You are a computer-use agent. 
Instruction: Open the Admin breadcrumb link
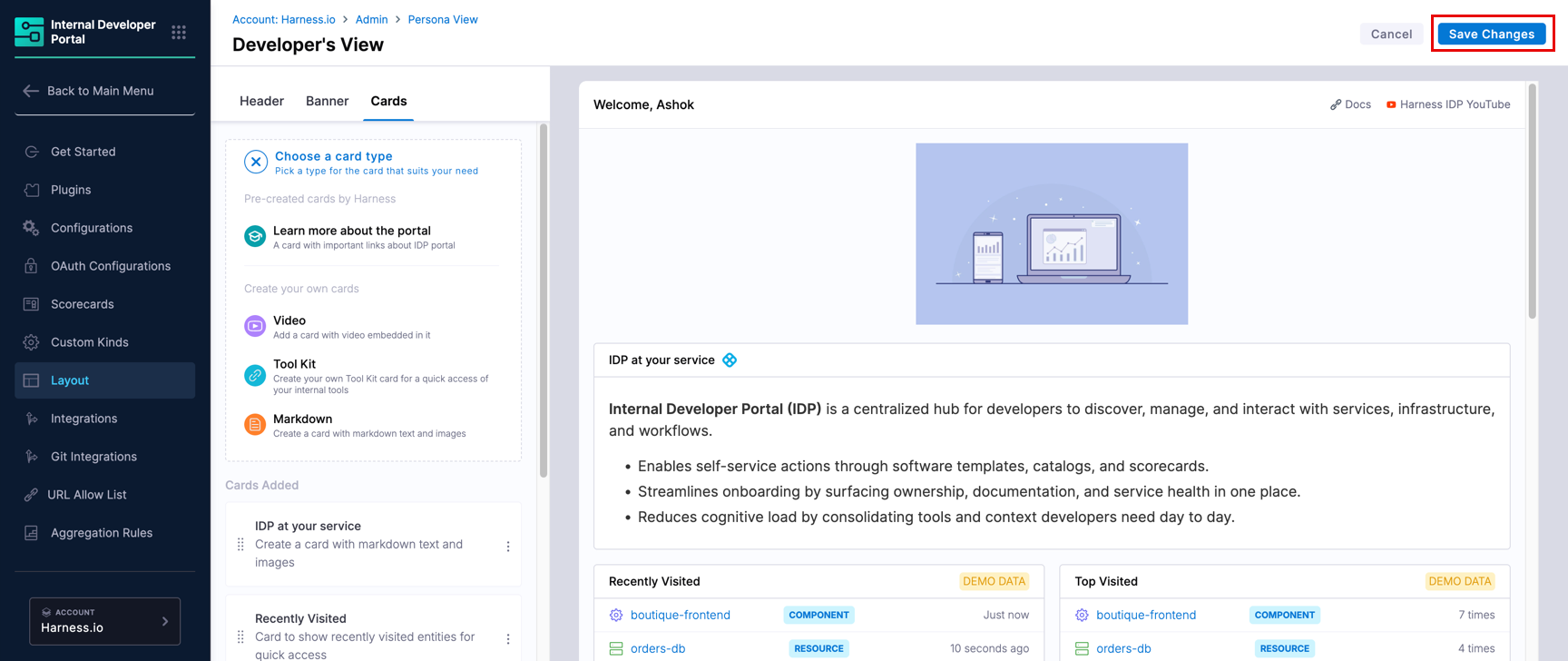tap(371, 19)
